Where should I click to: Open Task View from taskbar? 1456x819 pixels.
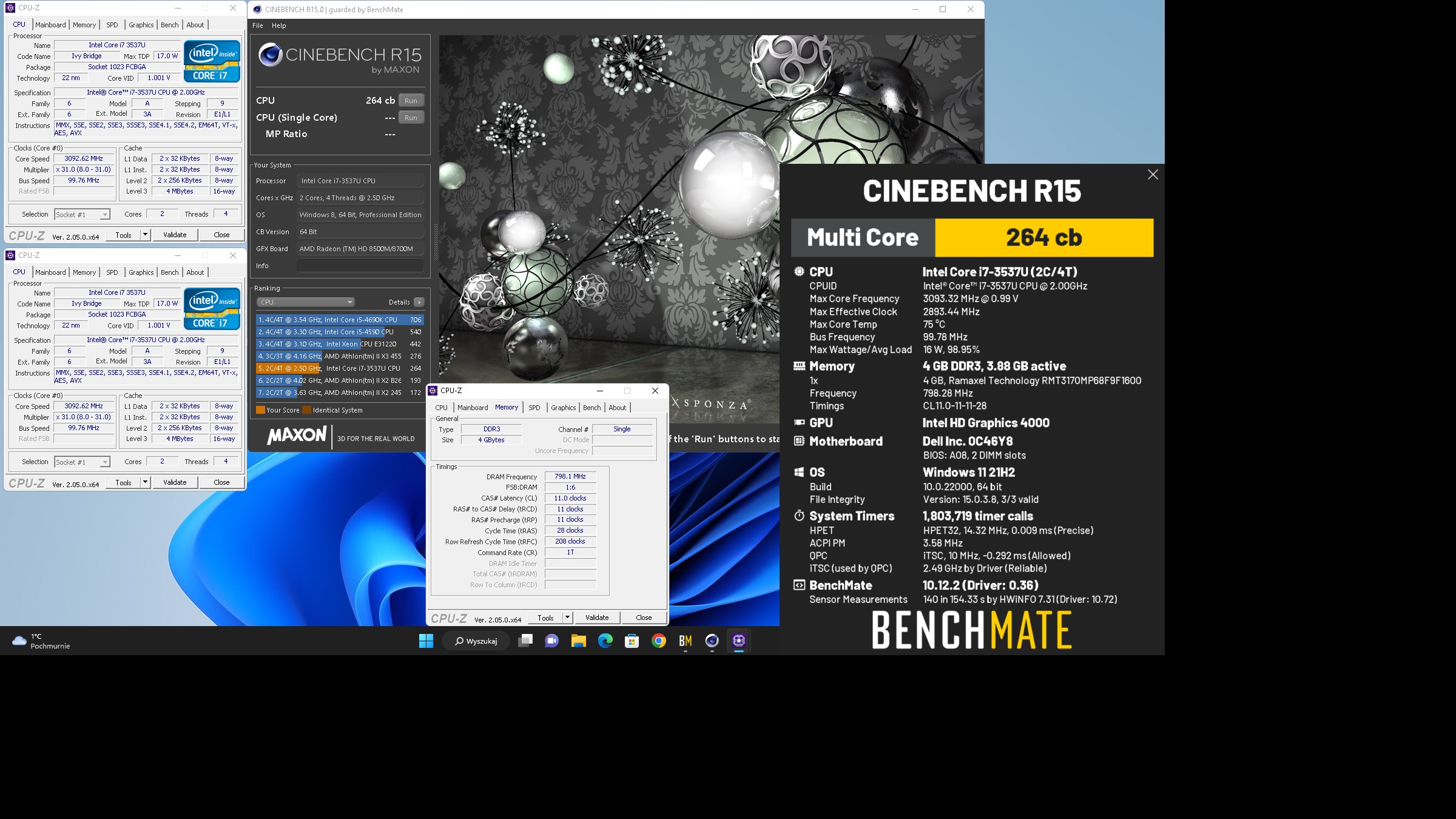pyautogui.click(x=525, y=641)
